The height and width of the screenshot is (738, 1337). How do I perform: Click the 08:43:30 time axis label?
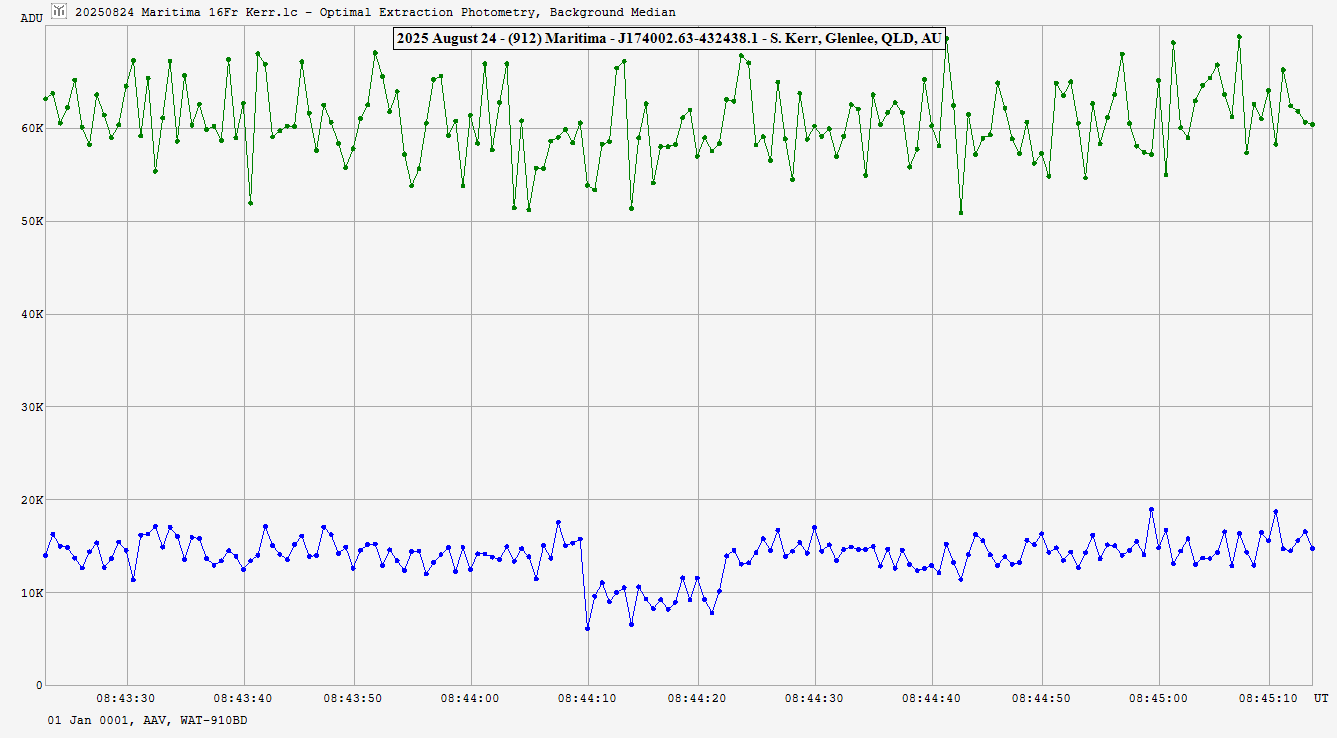point(126,698)
